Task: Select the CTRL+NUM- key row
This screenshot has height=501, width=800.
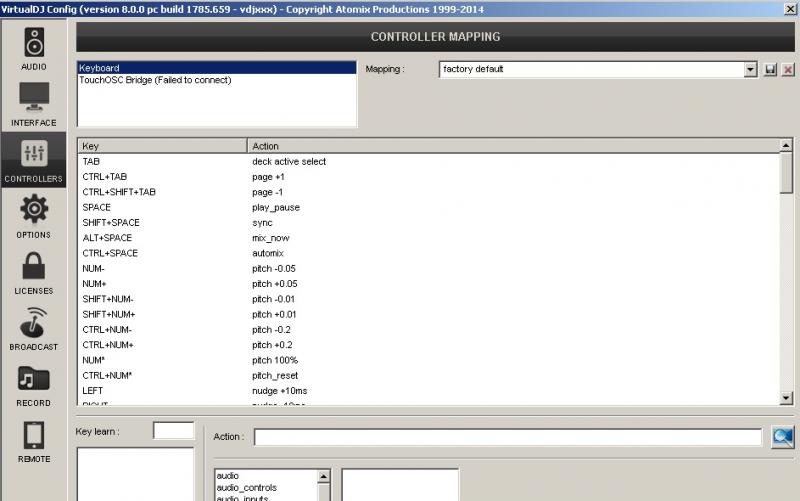Action: 429,330
